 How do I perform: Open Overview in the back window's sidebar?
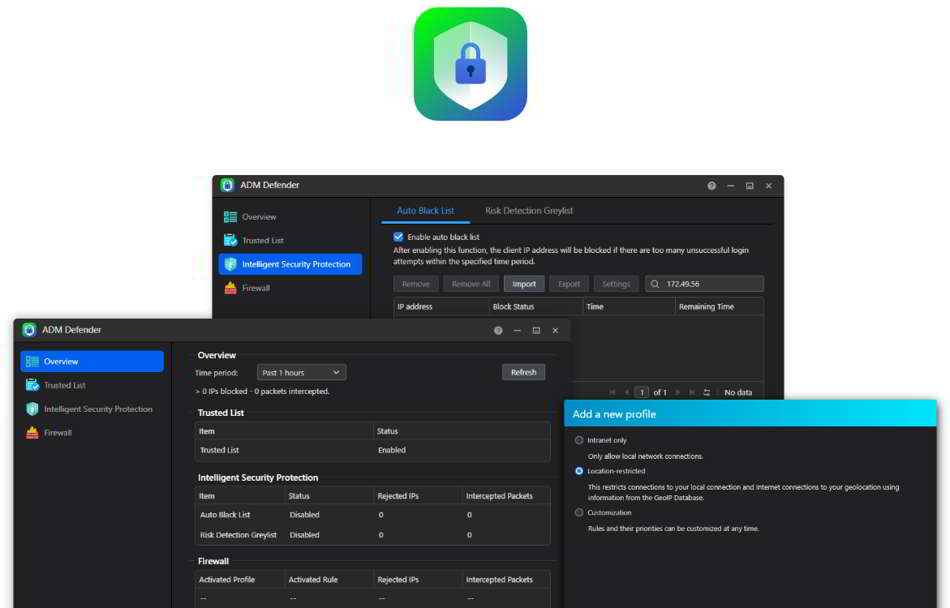290,217
